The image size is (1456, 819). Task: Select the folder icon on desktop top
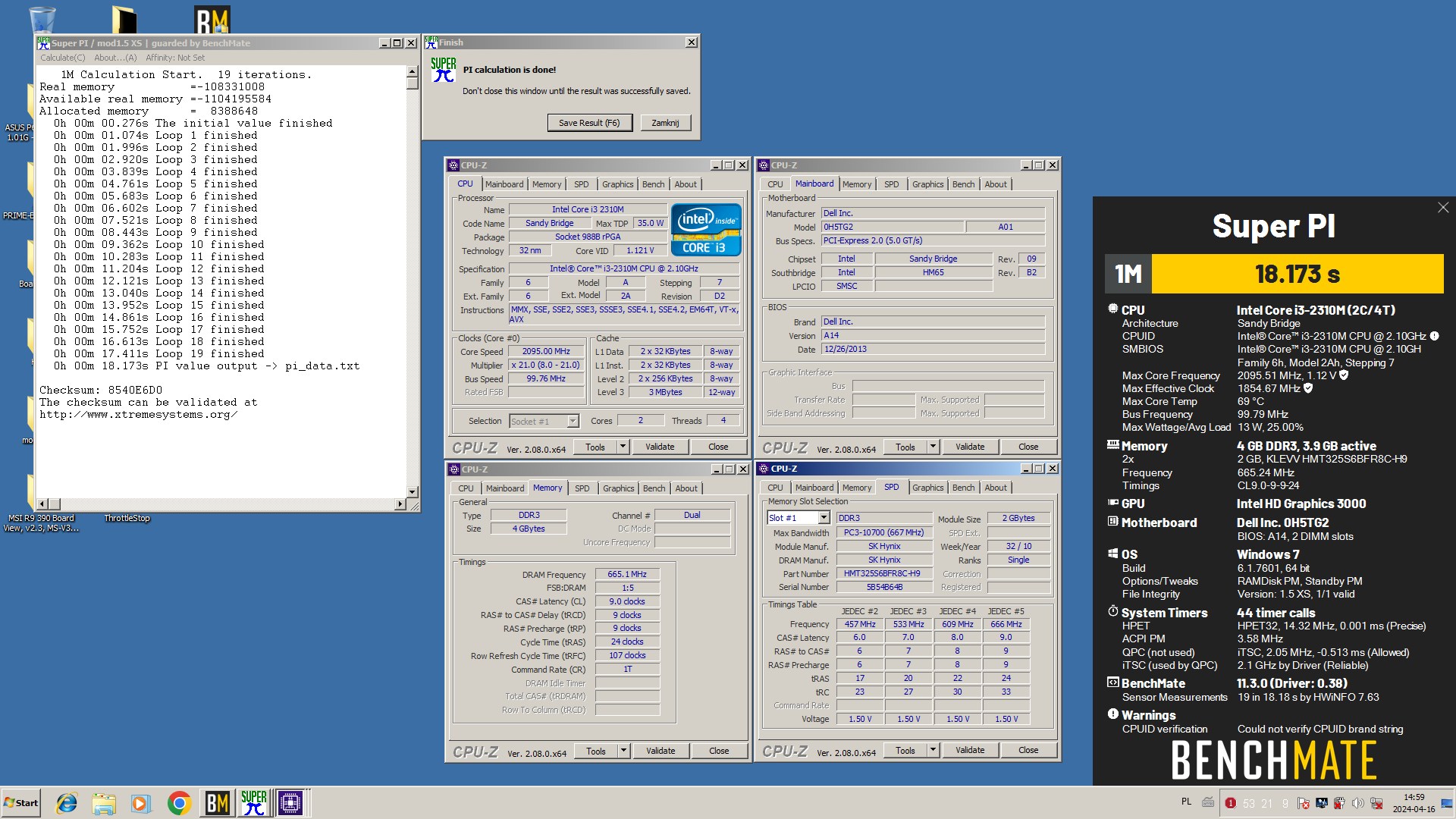(124, 19)
